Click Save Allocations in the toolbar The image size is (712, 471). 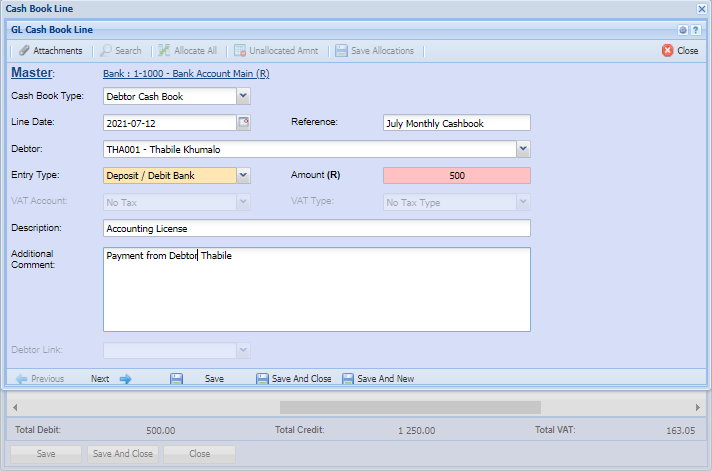[x=374, y=50]
